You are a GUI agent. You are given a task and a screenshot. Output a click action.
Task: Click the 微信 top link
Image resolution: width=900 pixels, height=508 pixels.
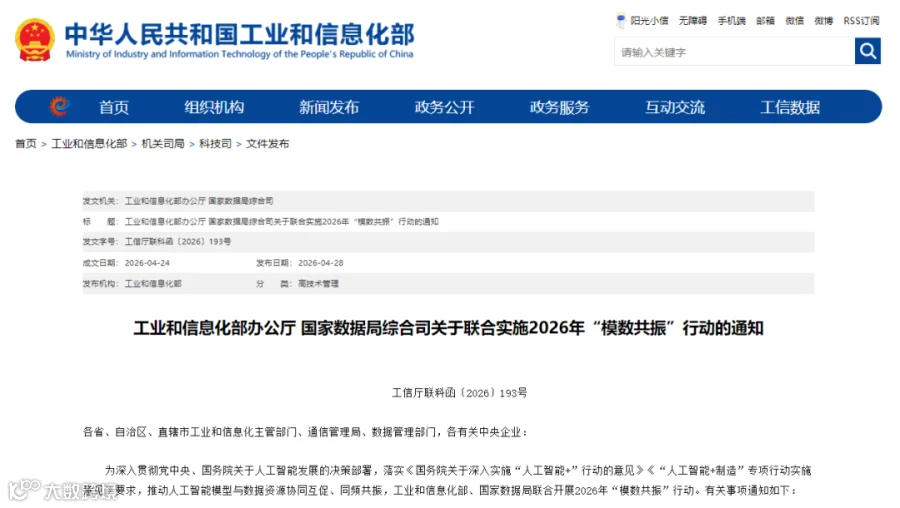(794, 21)
